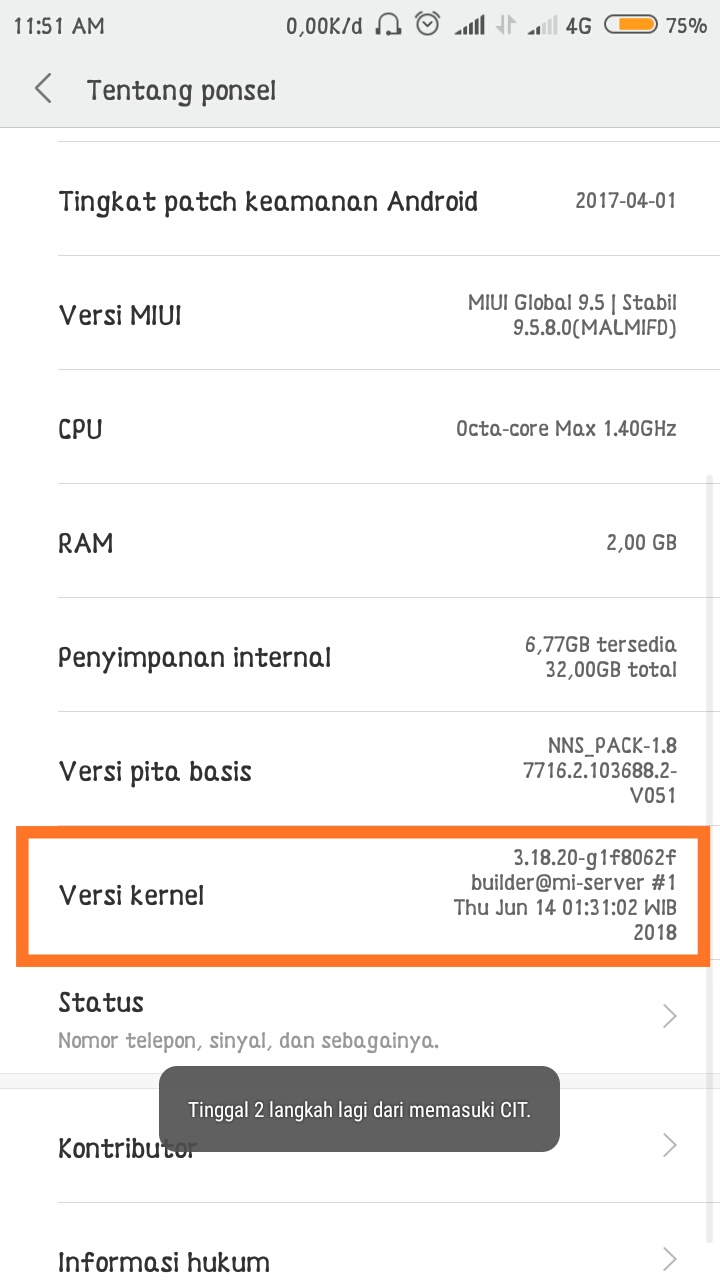Expand Kontributor with its chevron

click(x=670, y=1145)
